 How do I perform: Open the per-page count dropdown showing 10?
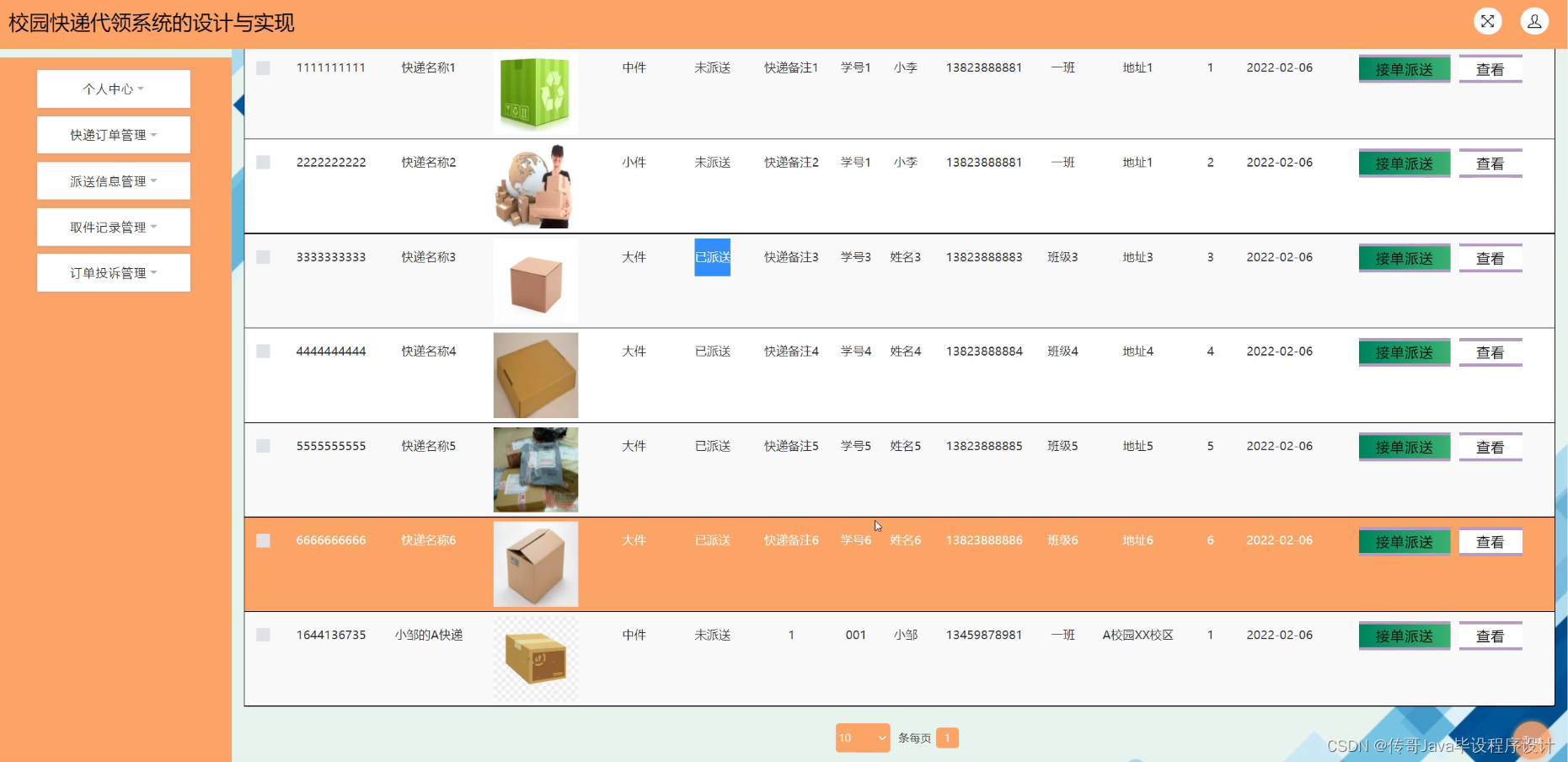(x=862, y=738)
